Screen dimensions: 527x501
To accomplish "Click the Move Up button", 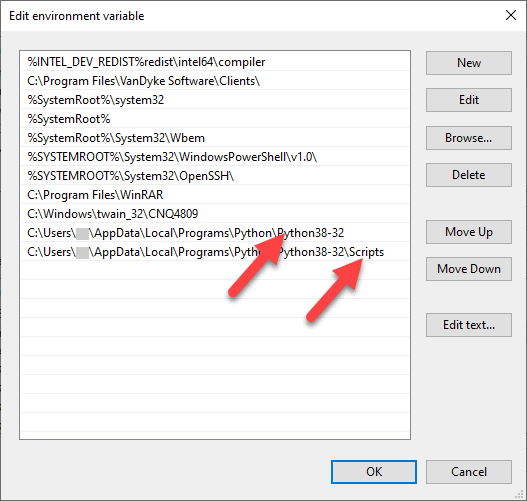I will (x=469, y=232).
